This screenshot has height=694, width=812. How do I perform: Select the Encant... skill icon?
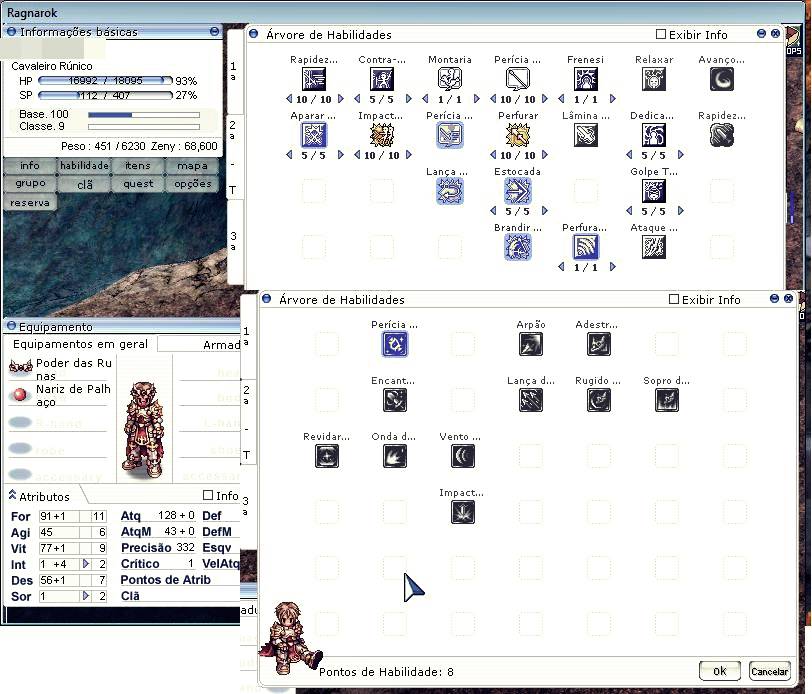coord(395,400)
